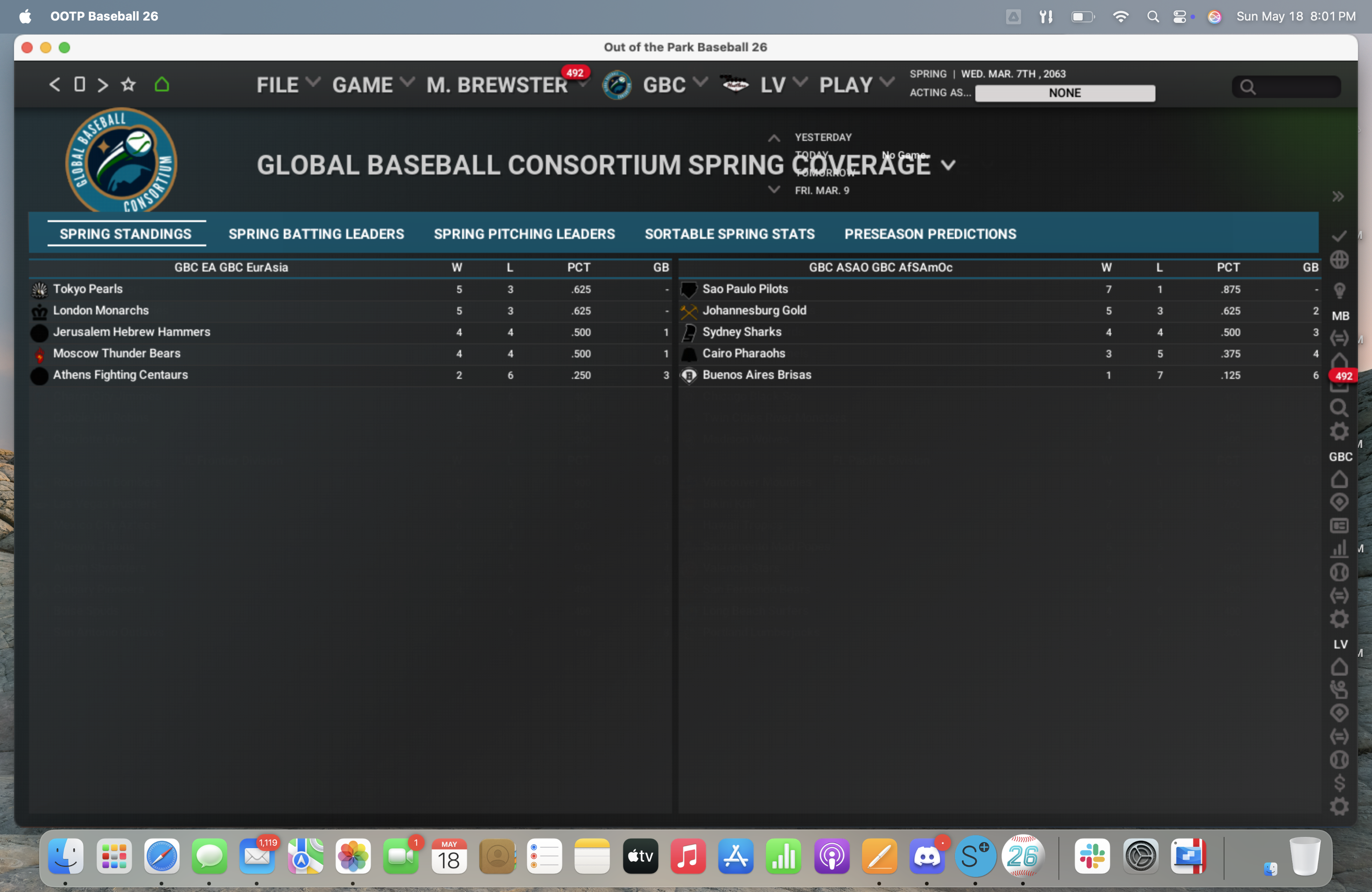Click the news article icon in GBC sidebar
This screenshot has width=1372, height=892.
1339,525
